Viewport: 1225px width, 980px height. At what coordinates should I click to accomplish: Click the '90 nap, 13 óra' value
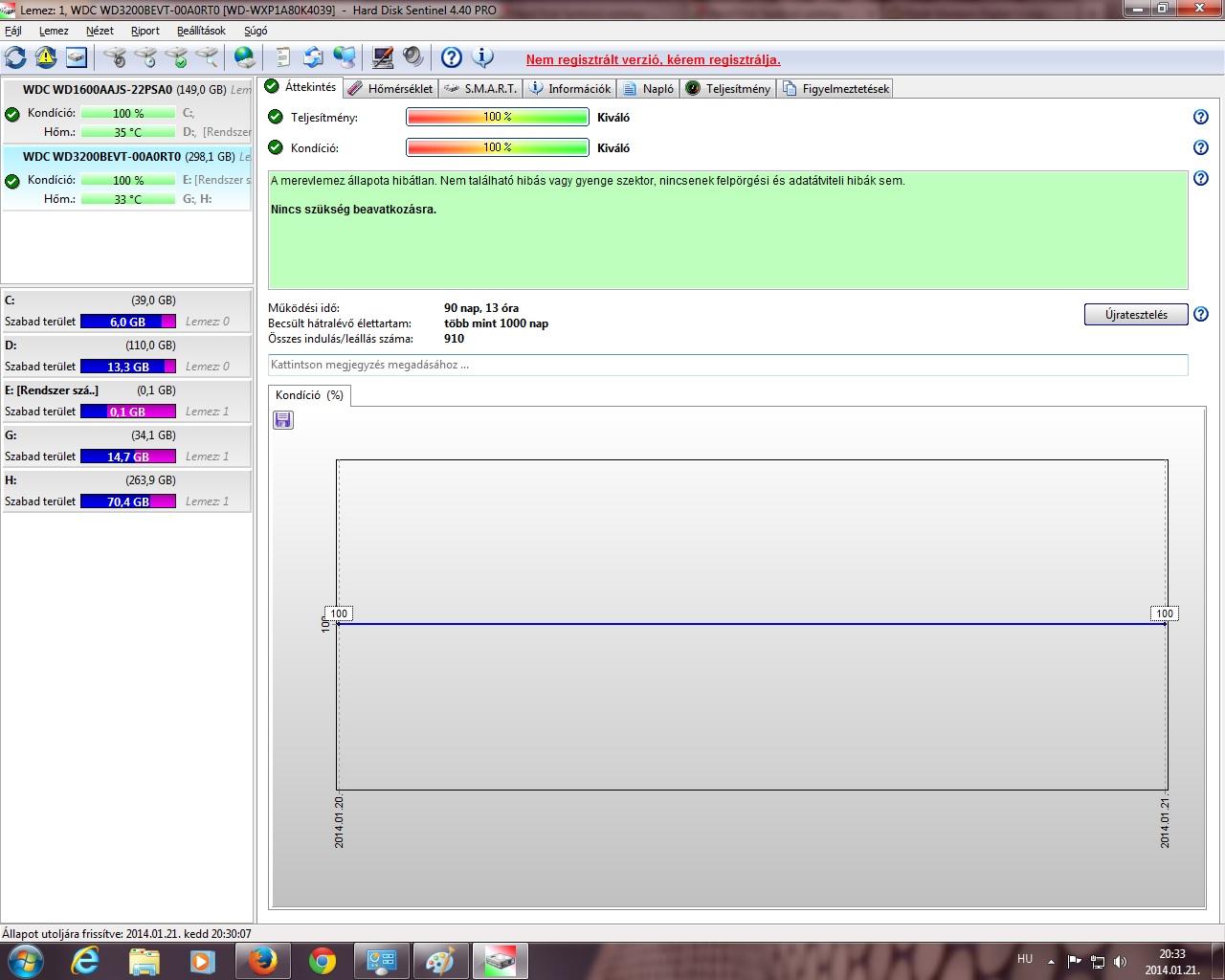(x=481, y=308)
